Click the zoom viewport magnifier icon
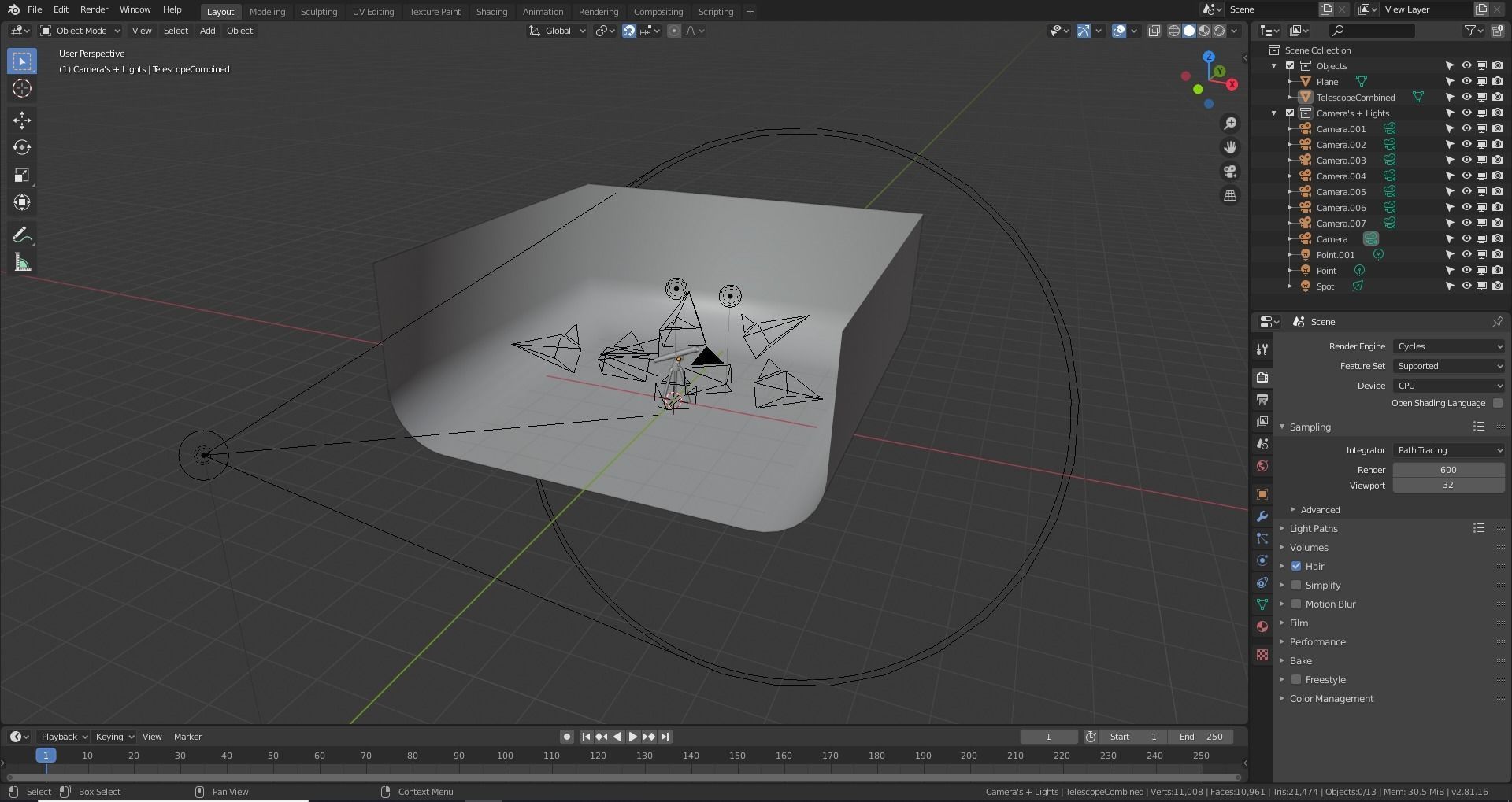Image resolution: width=1512 pixels, height=802 pixels. pyautogui.click(x=1230, y=124)
